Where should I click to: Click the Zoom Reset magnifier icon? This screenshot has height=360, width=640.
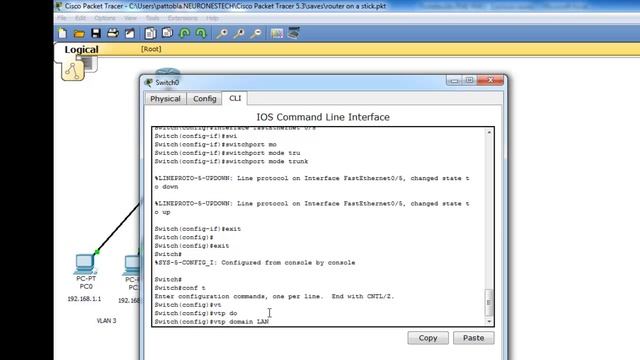(239, 33)
